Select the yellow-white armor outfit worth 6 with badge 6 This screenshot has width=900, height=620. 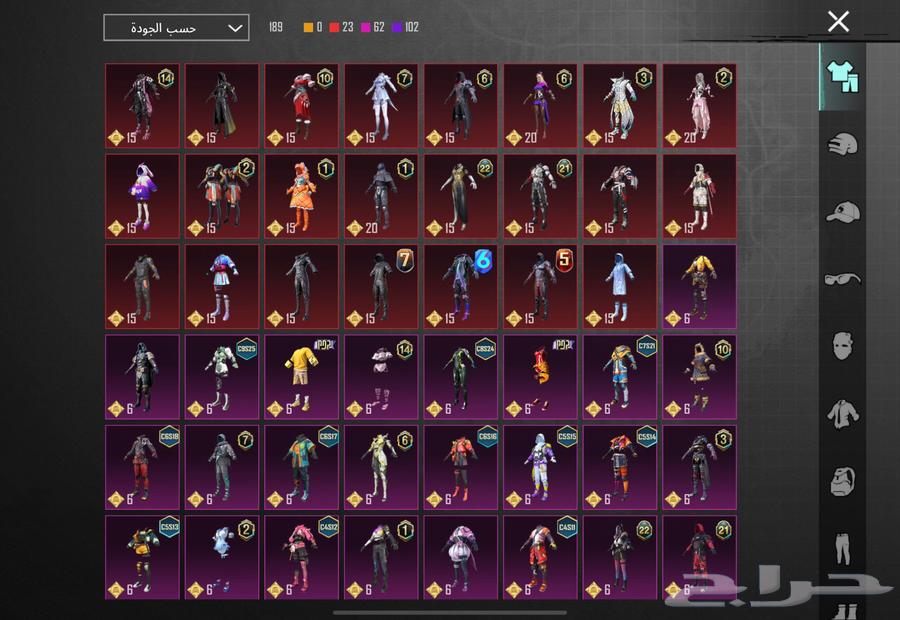381,467
